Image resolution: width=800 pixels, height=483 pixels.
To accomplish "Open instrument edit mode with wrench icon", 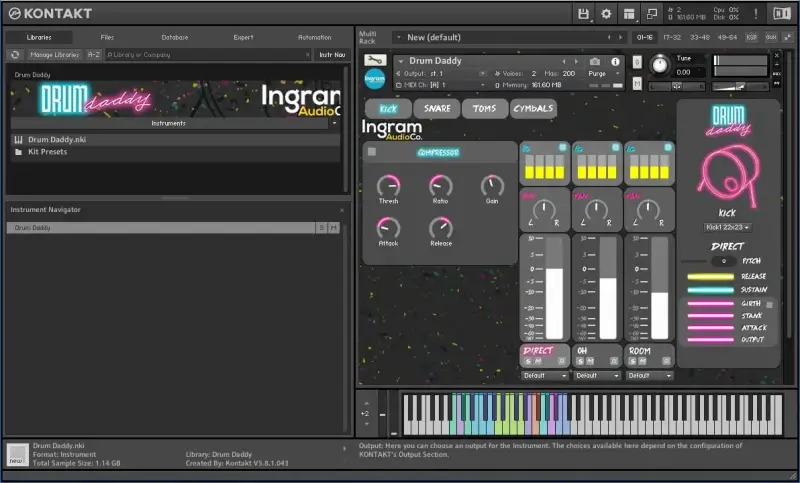I will point(375,60).
